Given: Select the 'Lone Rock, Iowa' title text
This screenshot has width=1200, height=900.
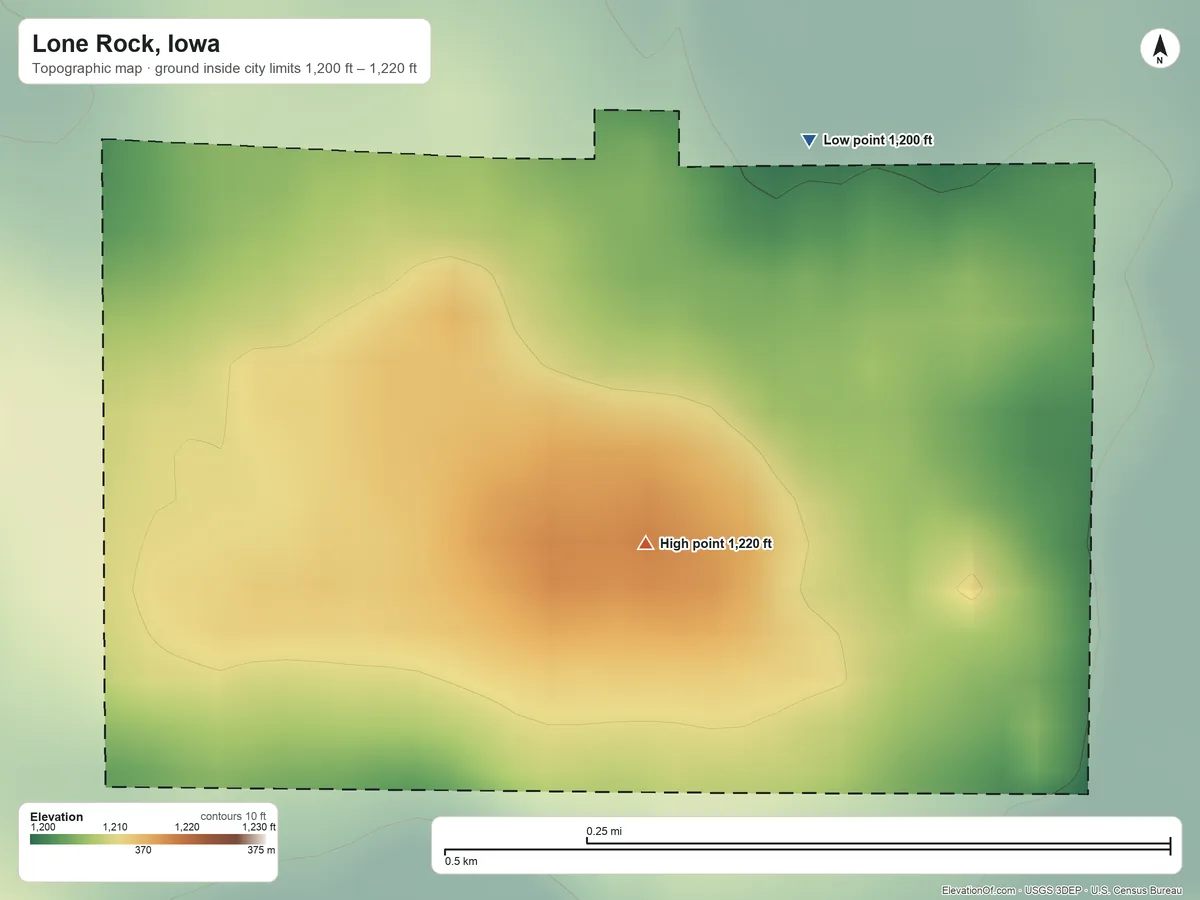Looking at the screenshot, I should coord(126,44).
